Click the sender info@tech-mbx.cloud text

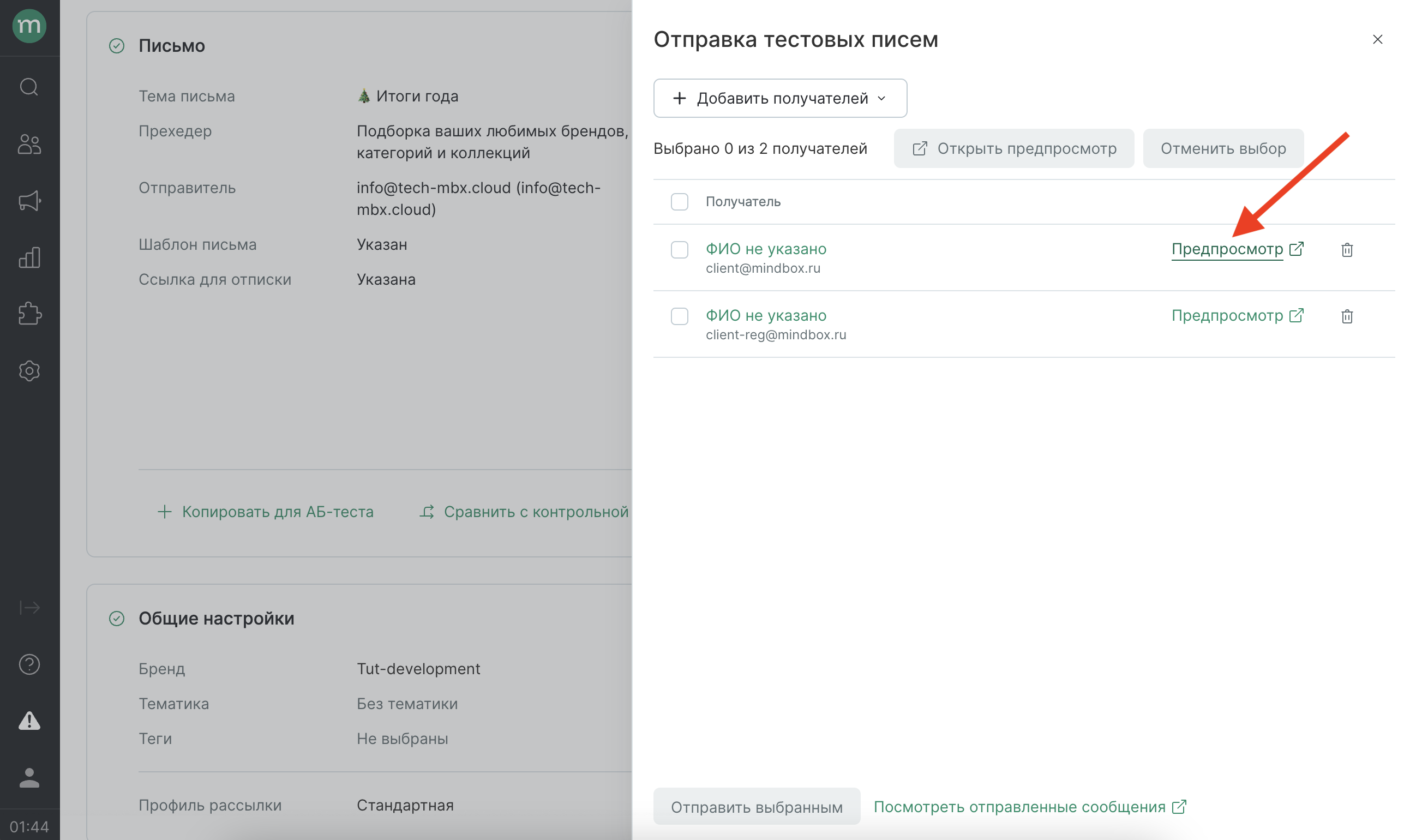[x=478, y=199]
